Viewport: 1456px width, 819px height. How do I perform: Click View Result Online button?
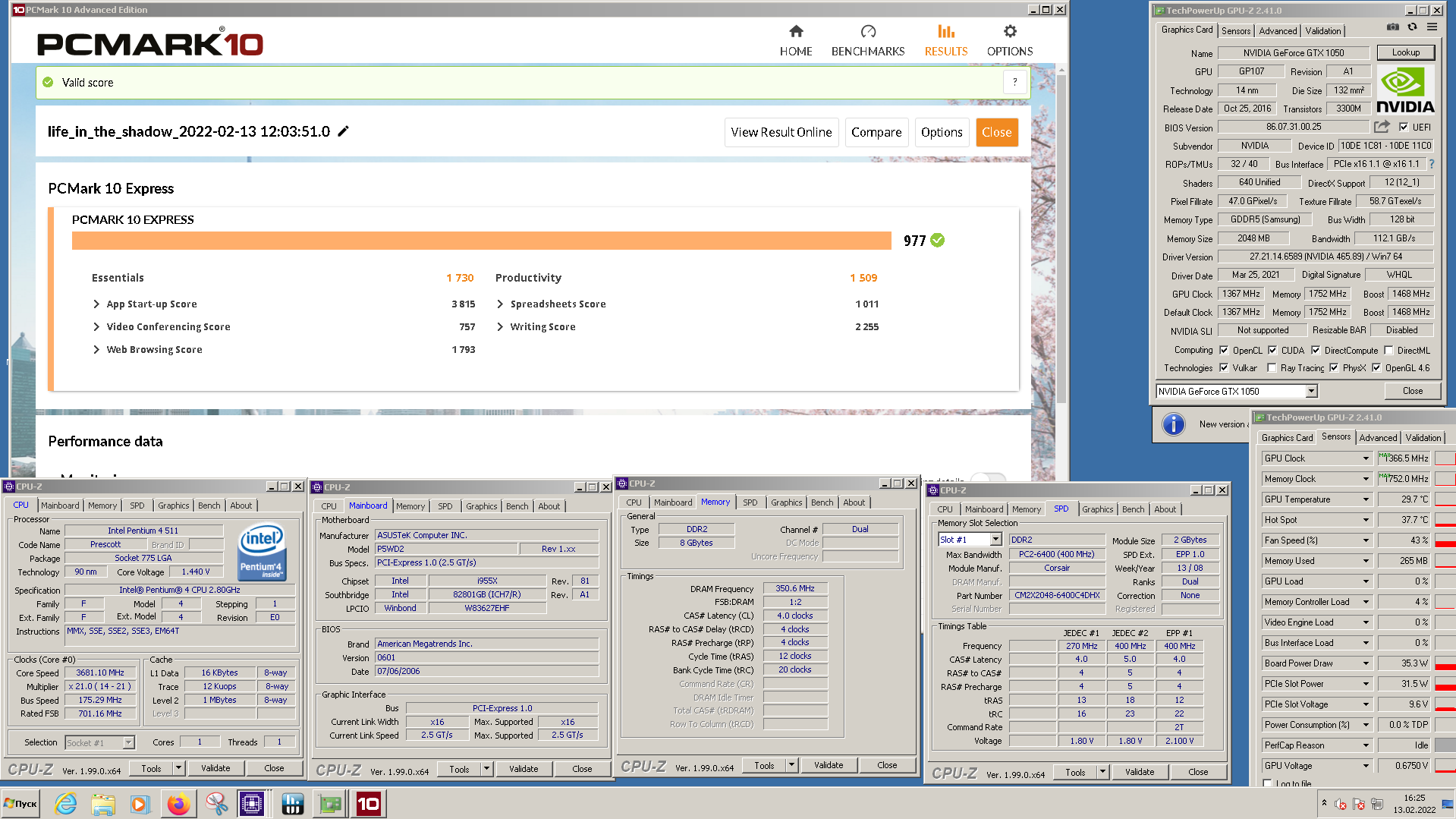tap(781, 132)
